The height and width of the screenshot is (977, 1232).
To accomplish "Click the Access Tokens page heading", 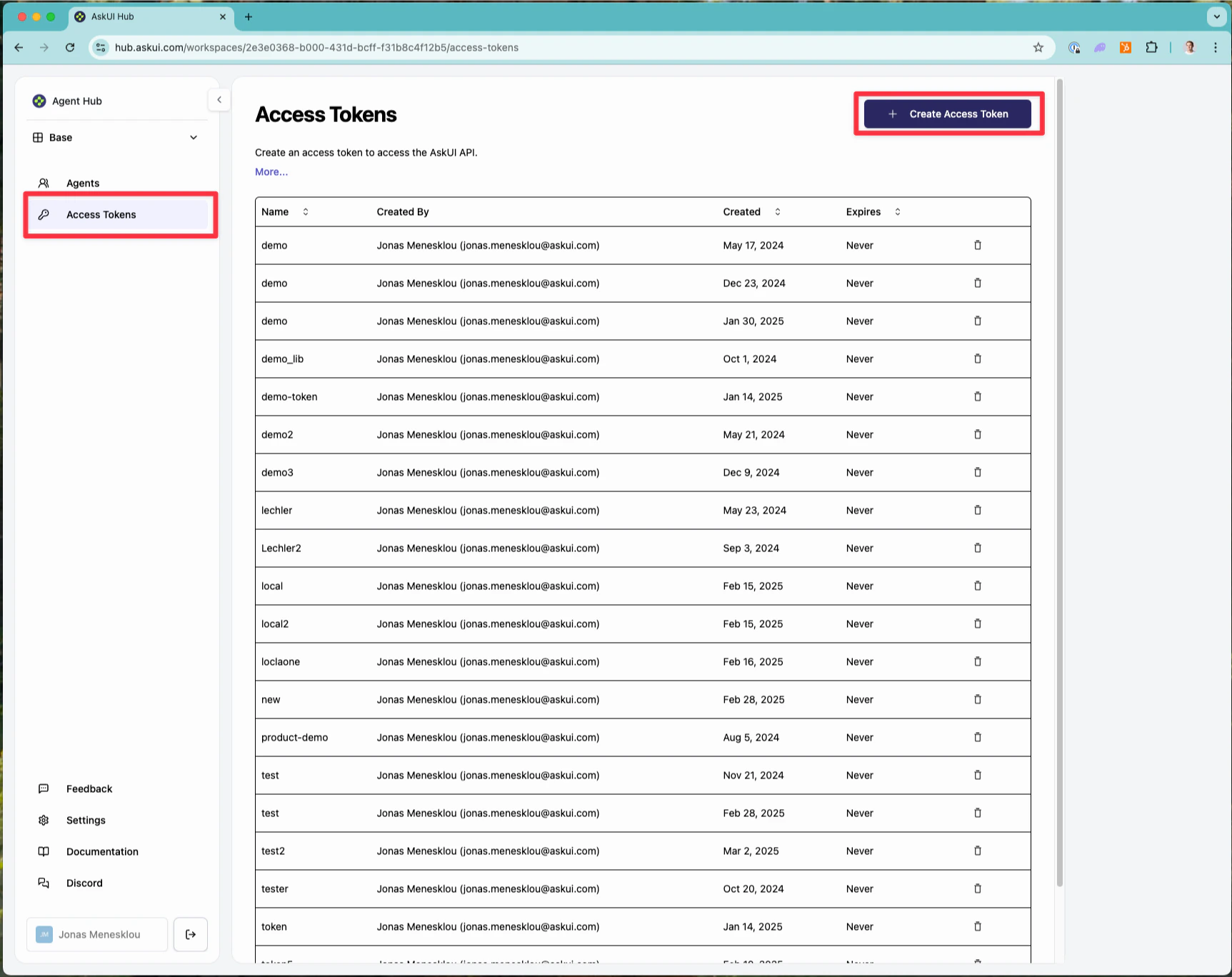I will click(x=326, y=114).
